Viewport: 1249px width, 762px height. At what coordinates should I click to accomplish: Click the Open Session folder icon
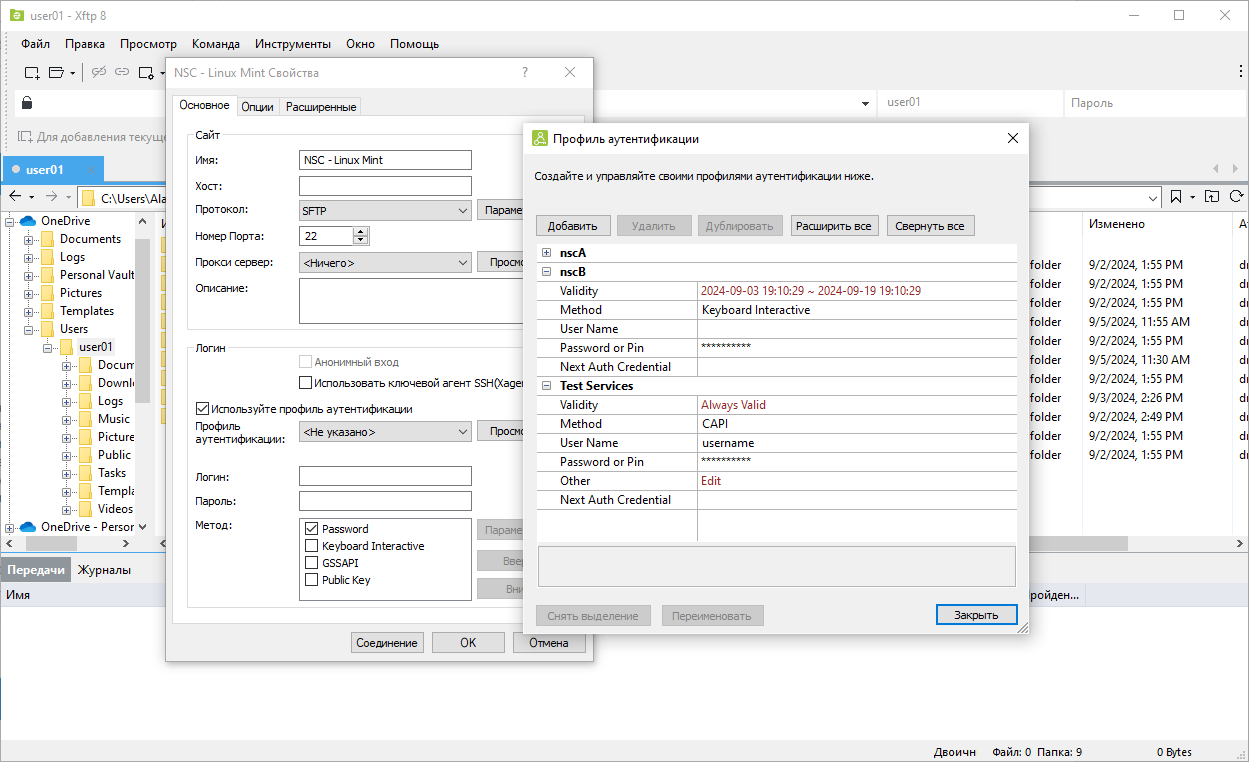point(56,72)
